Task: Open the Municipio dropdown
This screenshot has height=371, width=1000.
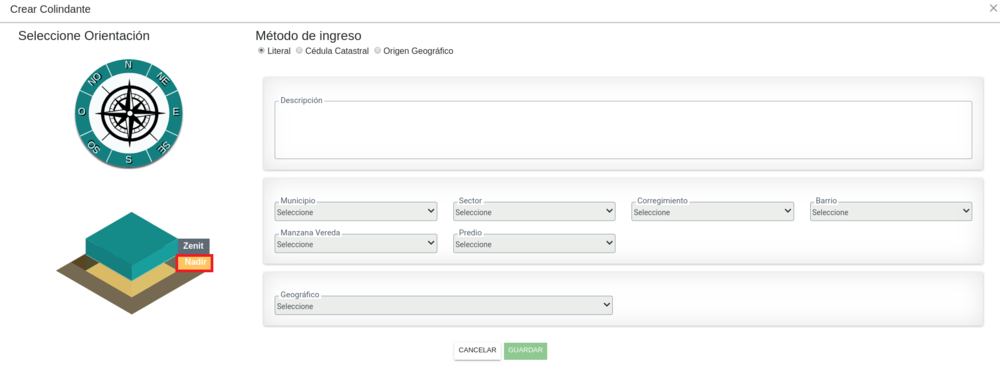Action: point(356,212)
